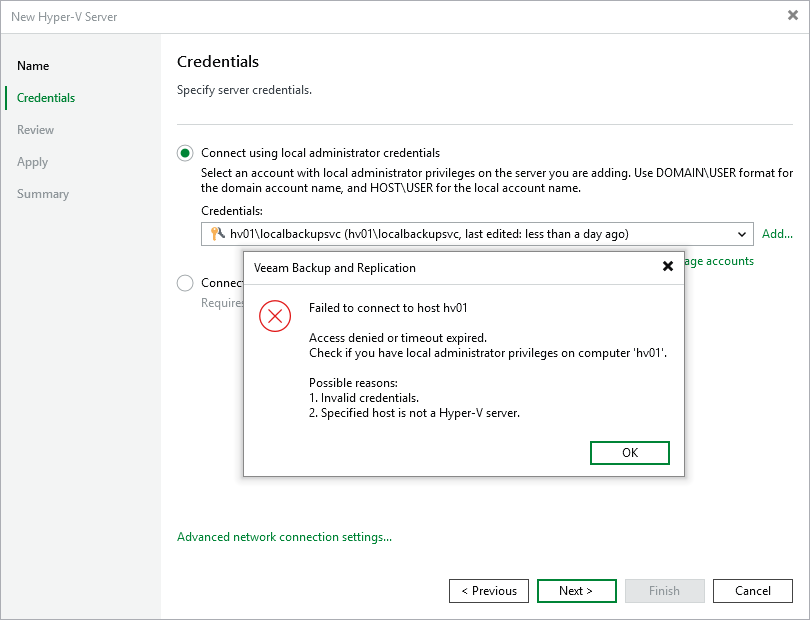Go to the Name wizard step

pos(33,65)
